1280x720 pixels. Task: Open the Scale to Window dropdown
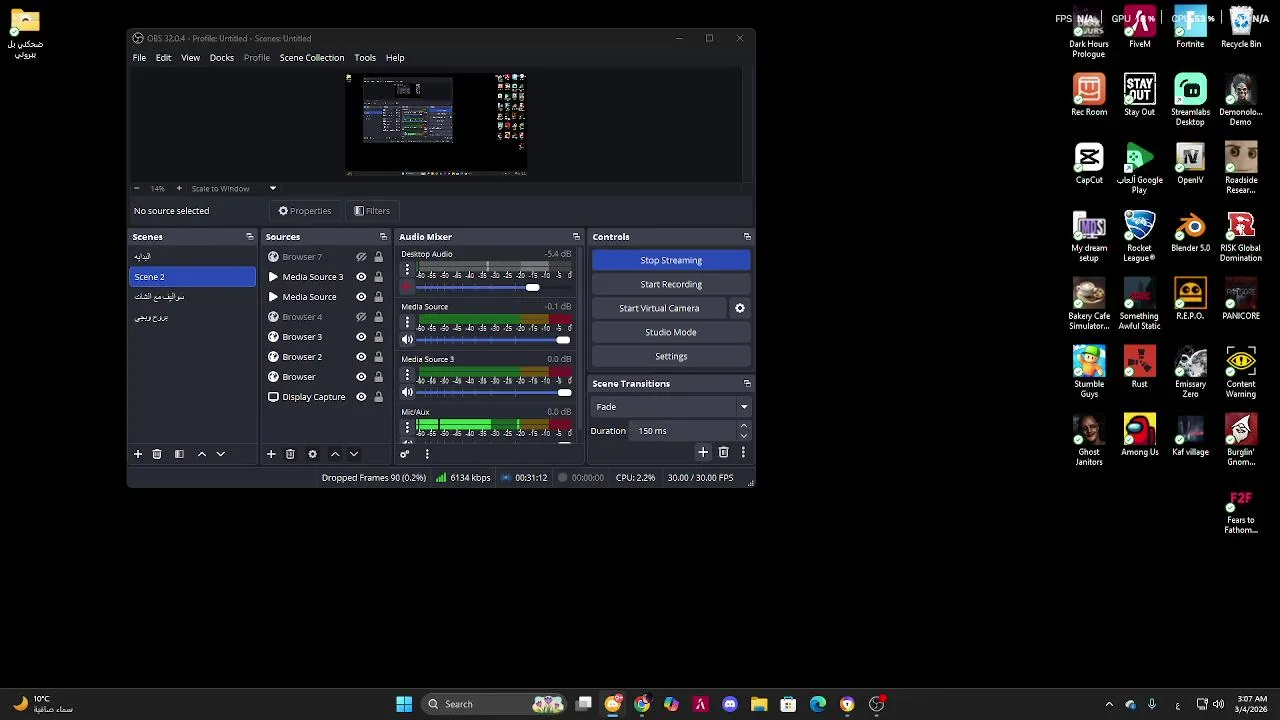[234, 188]
